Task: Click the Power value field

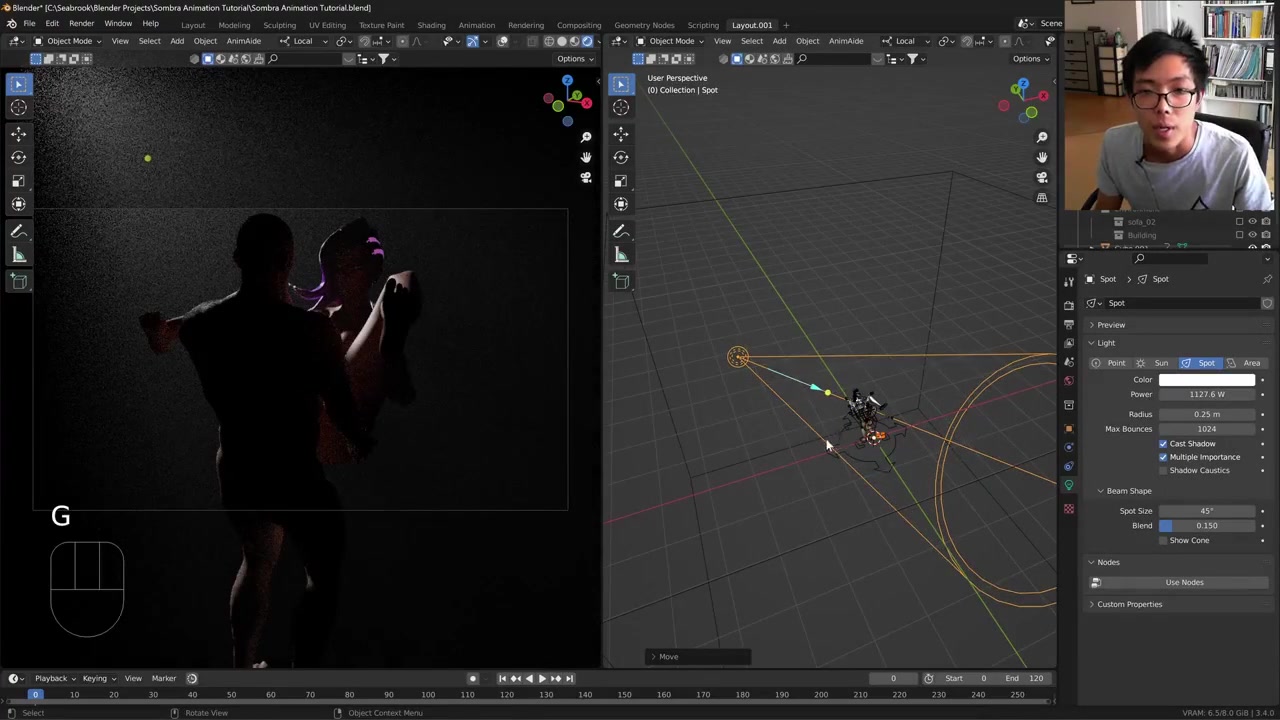Action: pyautogui.click(x=1206, y=394)
